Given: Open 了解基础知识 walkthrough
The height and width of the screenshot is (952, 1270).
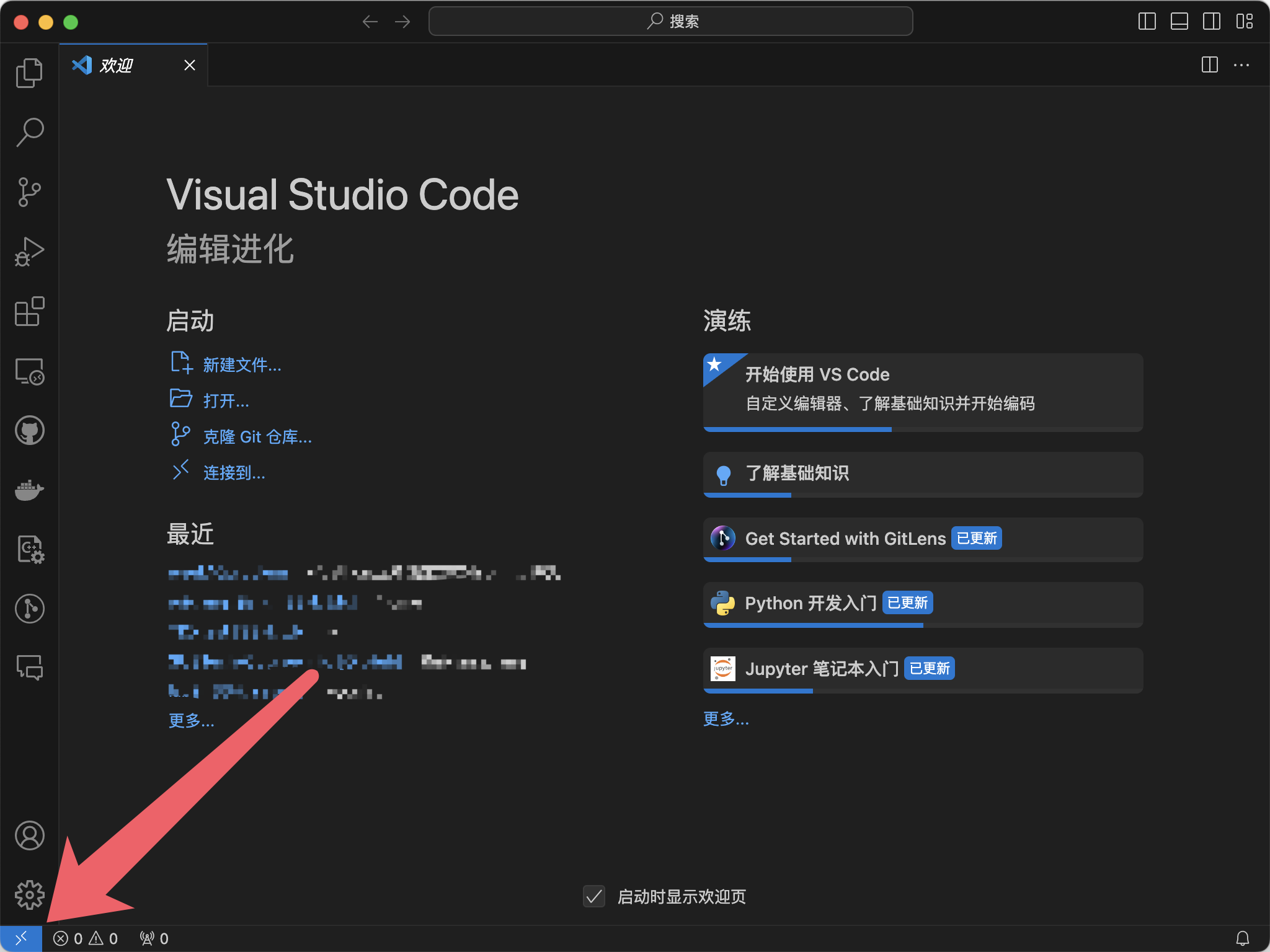Looking at the screenshot, I should pyautogui.click(x=923, y=474).
